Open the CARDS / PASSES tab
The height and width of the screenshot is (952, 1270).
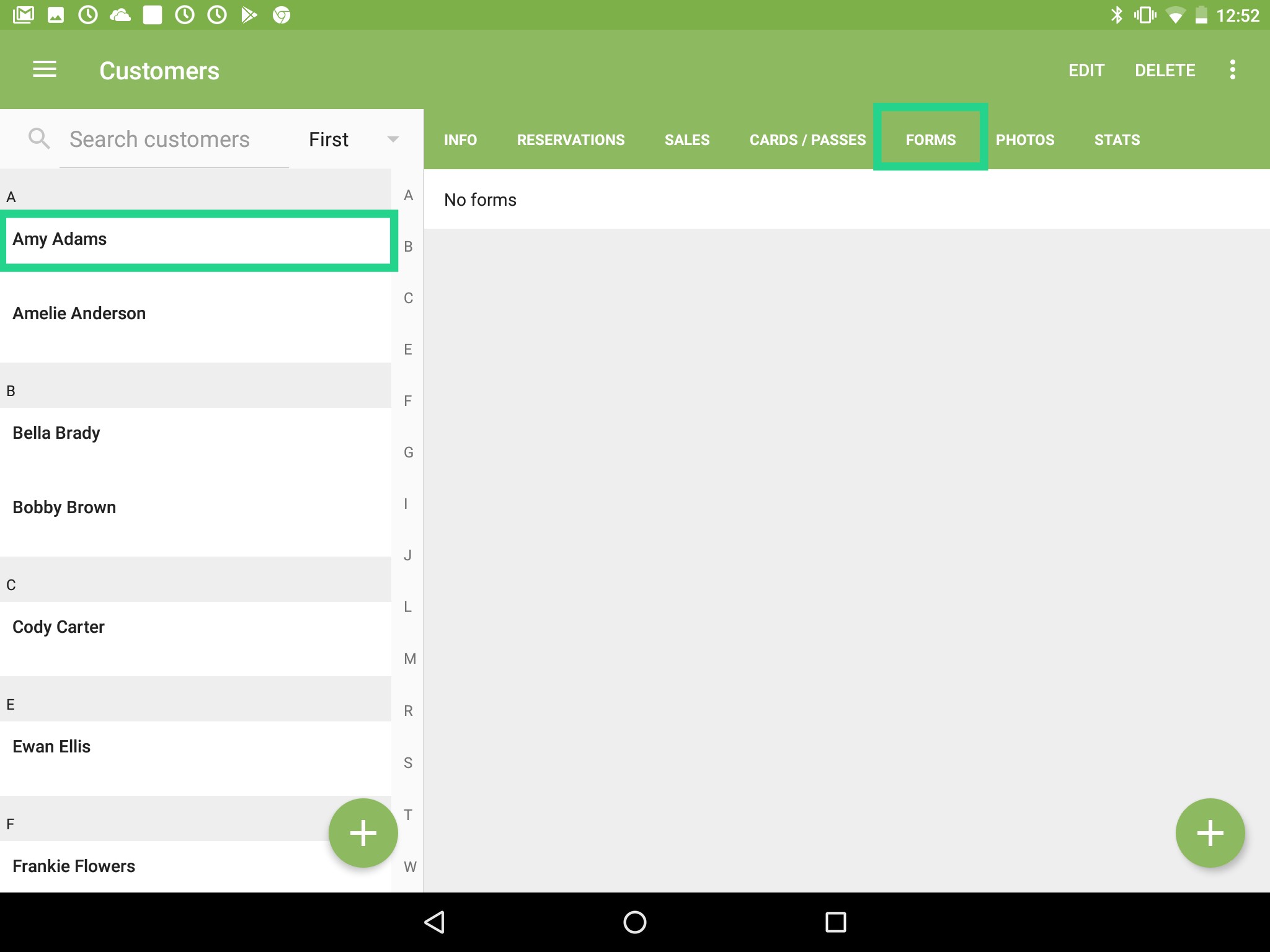click(807, 139)
